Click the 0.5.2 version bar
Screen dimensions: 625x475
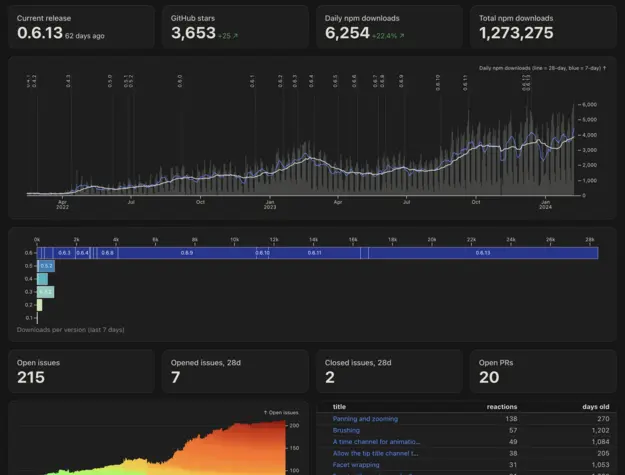(46, 266)
